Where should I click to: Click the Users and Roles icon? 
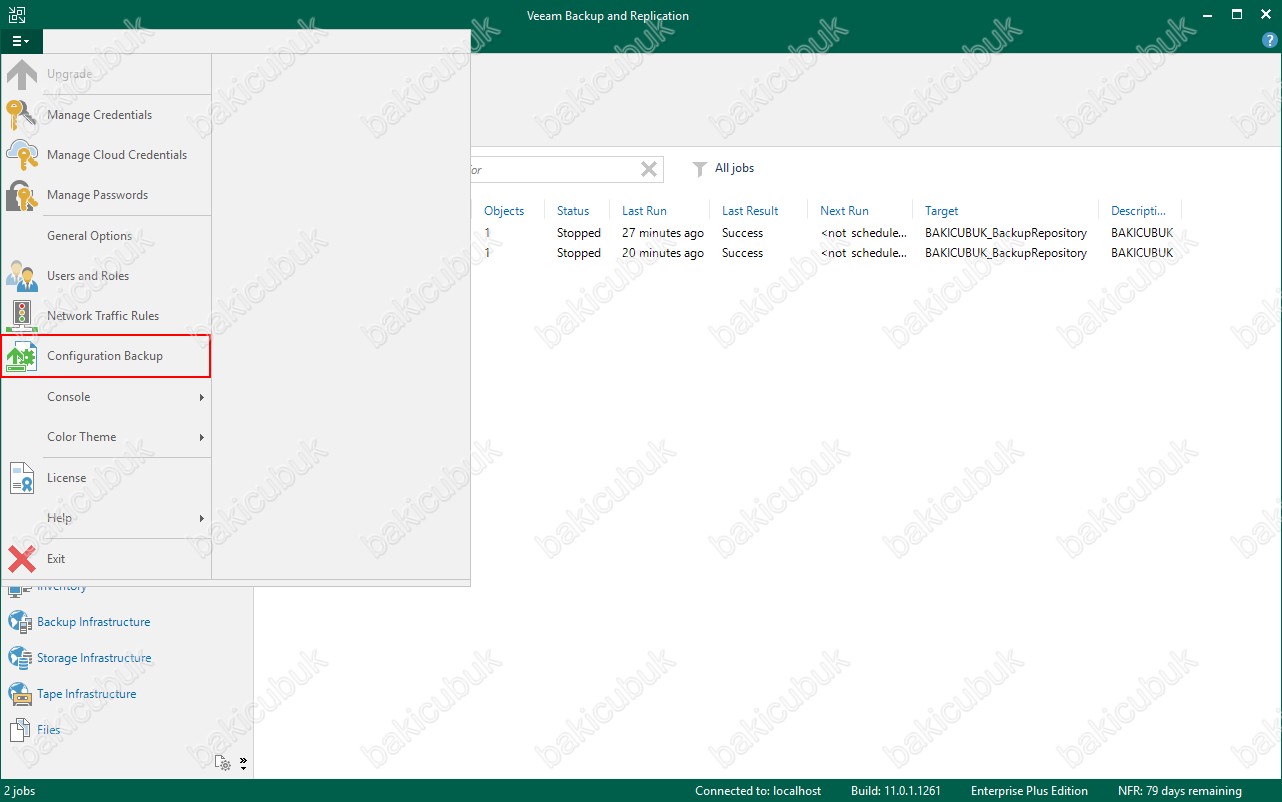point(22,276)
